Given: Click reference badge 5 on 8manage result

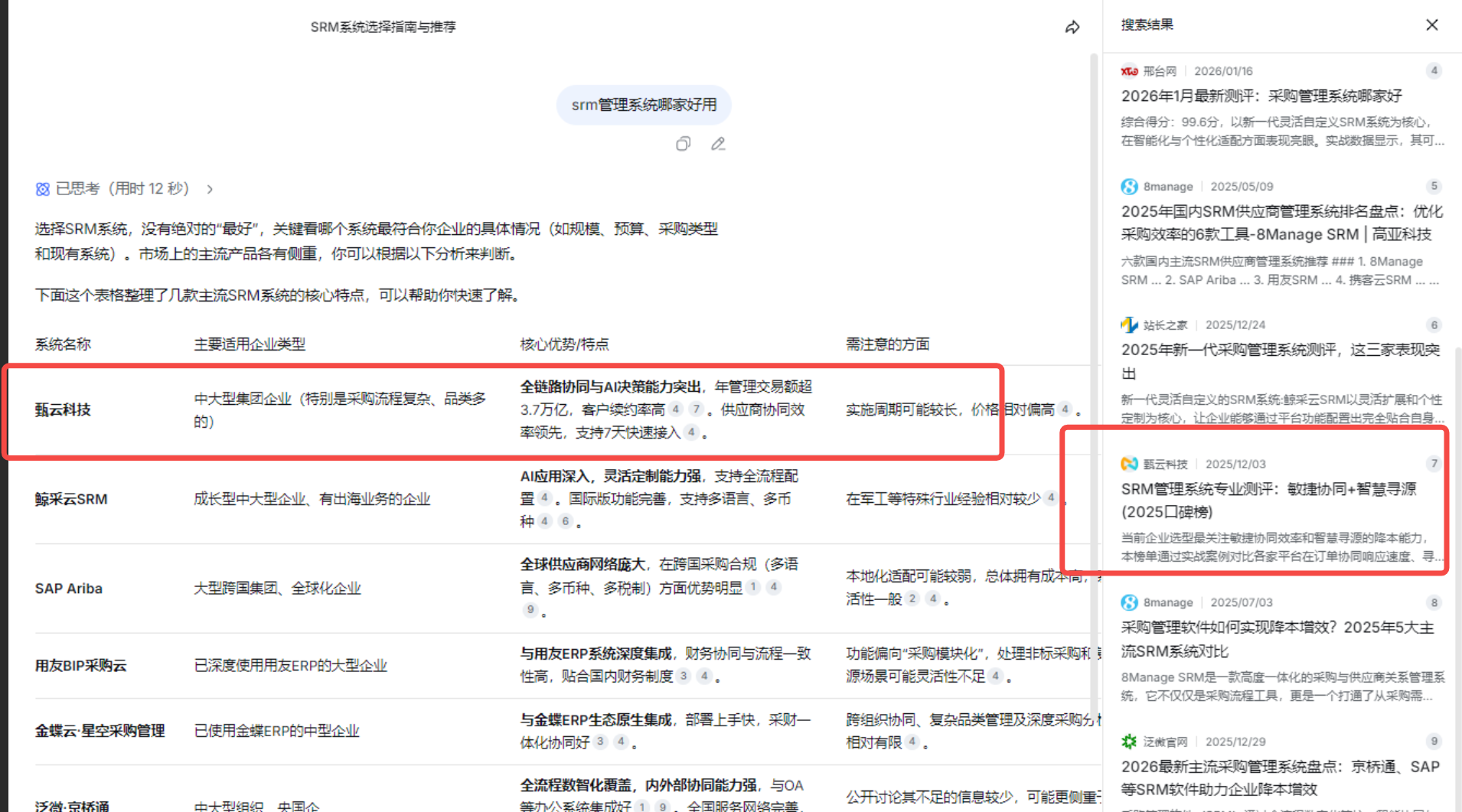Looking at the screenshot, I should (x=1434, y=186).
